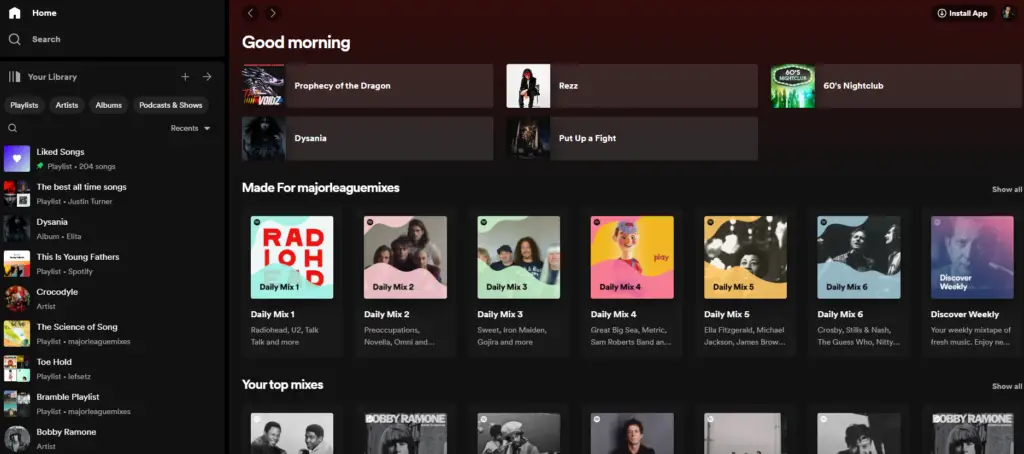Screen dimensions: 1024x454
Task: Click Discover Weekly title text
Action: (965, 314)
